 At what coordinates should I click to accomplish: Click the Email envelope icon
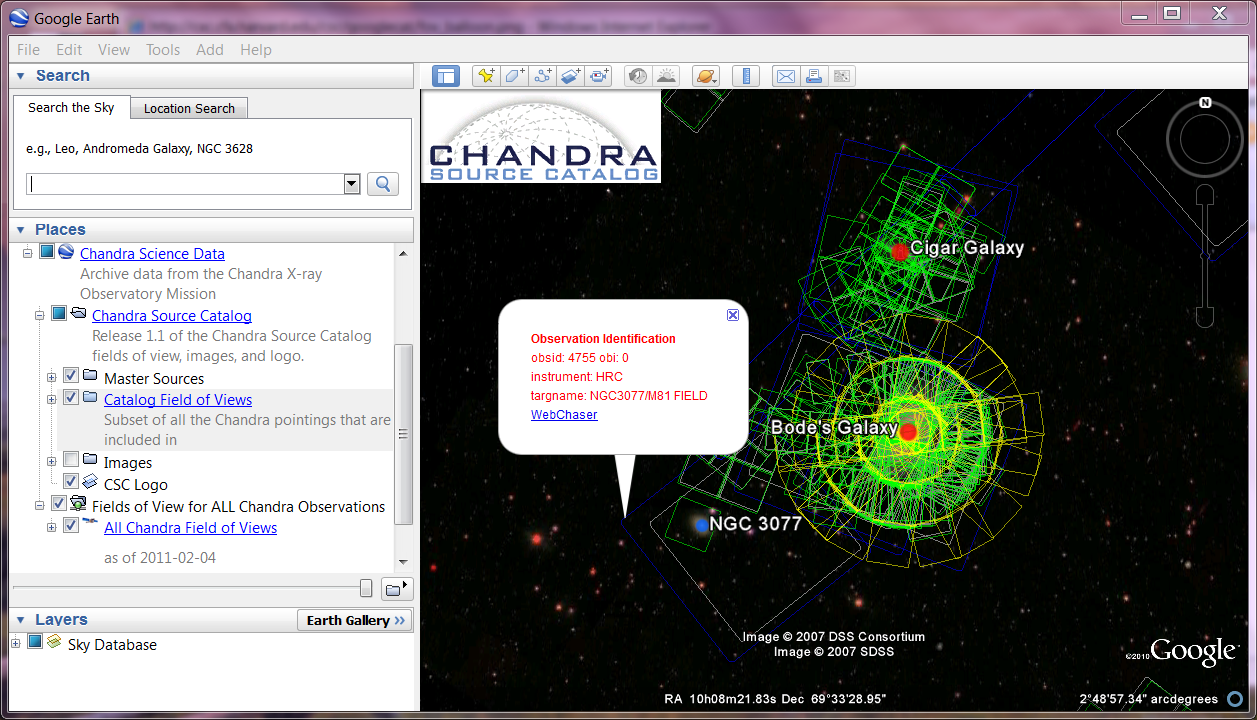(786, 76)
